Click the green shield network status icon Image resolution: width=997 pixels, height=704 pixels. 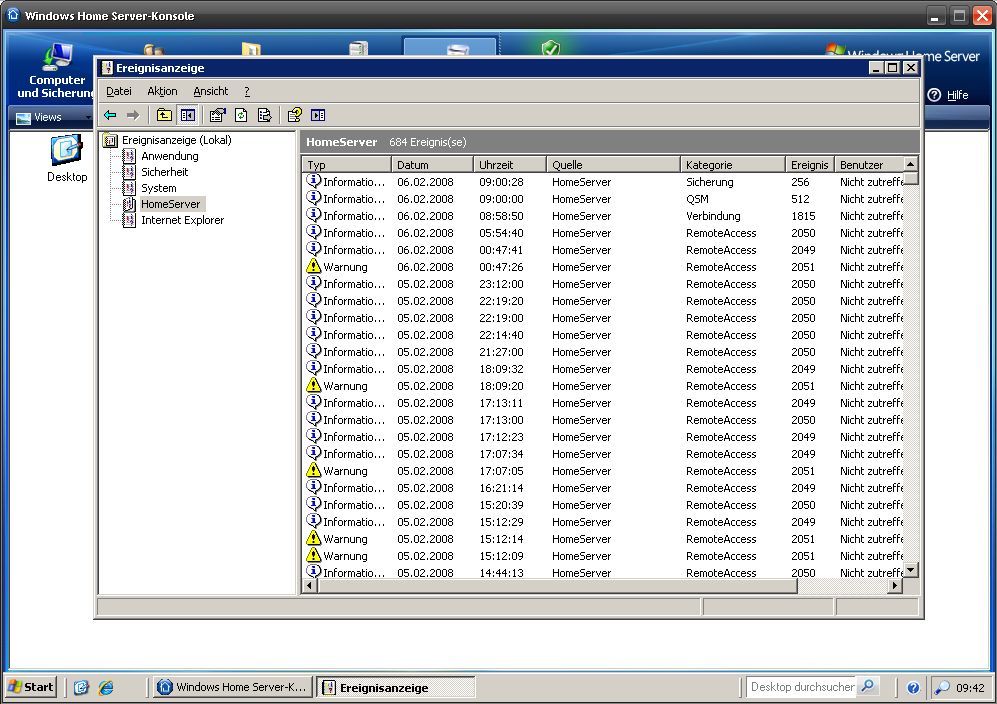(x=551, y=48)
